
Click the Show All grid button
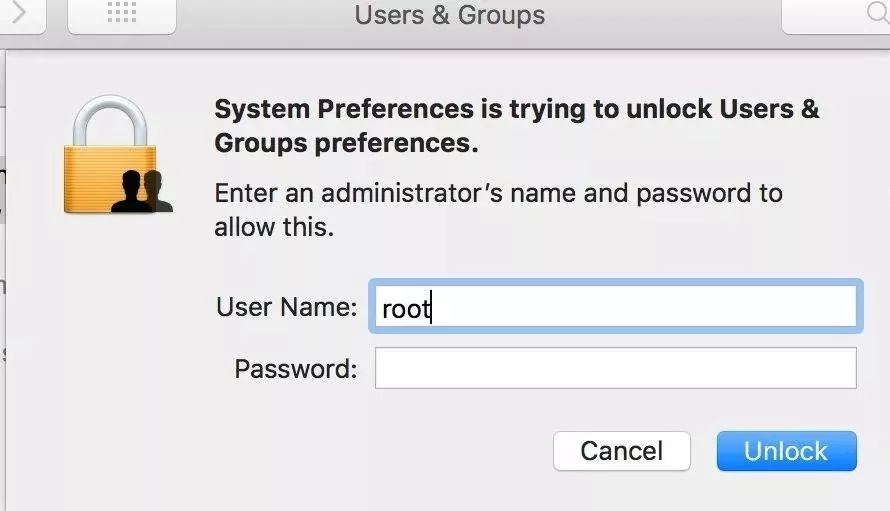(121, 14)
